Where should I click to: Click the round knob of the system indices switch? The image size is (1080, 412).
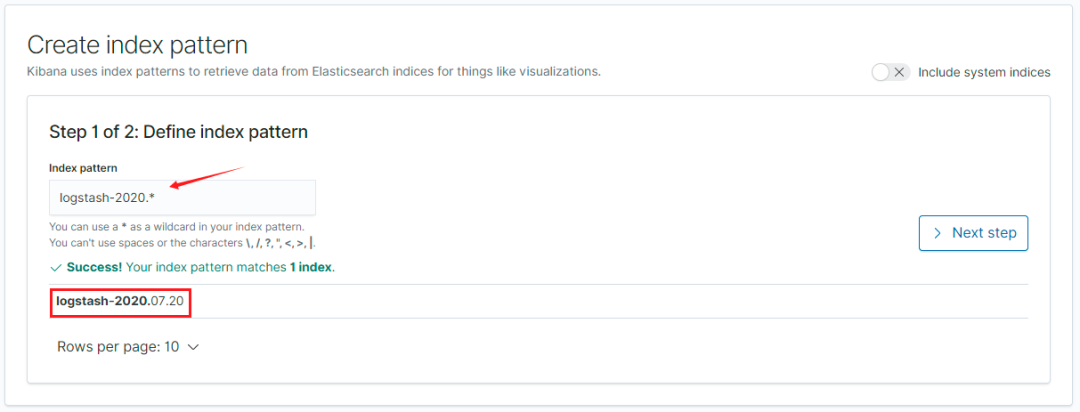tap(880, 72)
